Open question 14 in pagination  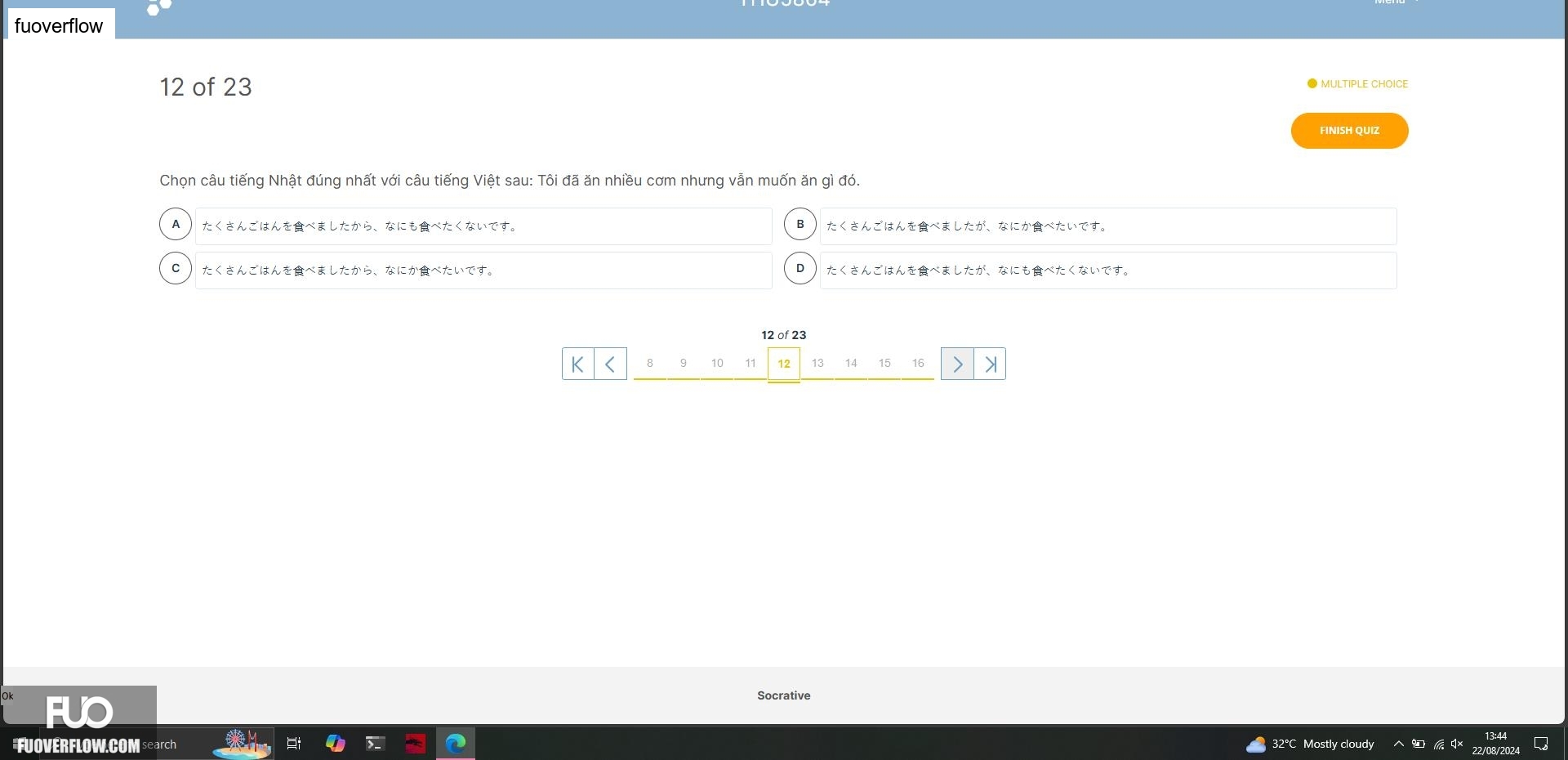tap(851, 364)
